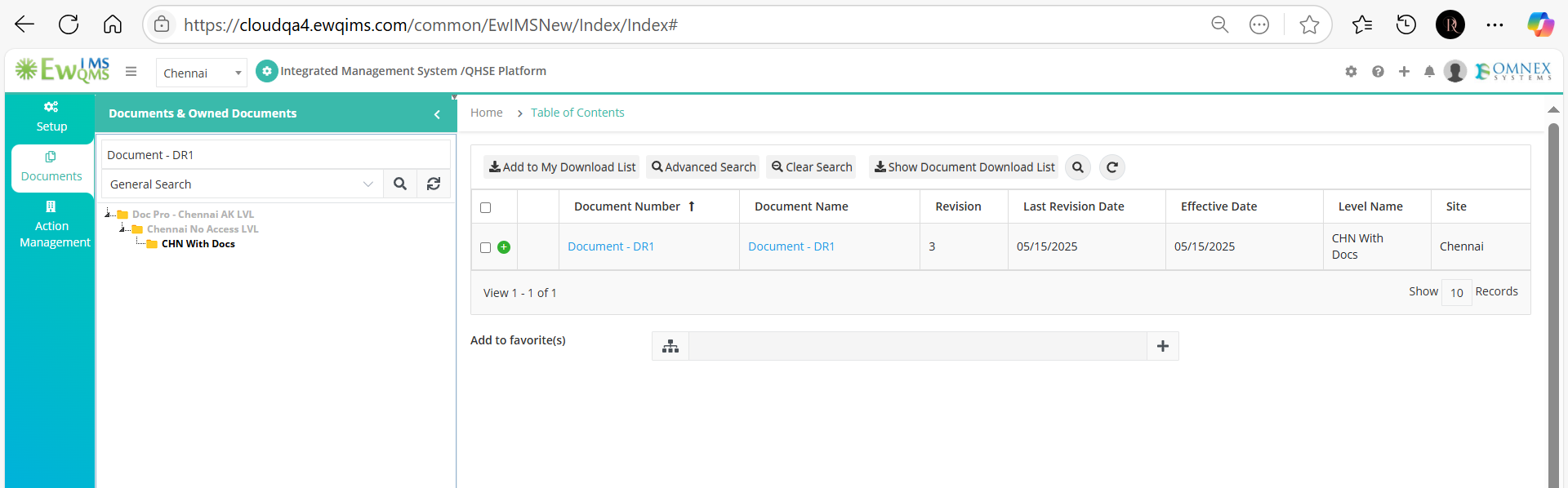
Task: Click the search magnifier in the left panel
Action: point(400,184)
